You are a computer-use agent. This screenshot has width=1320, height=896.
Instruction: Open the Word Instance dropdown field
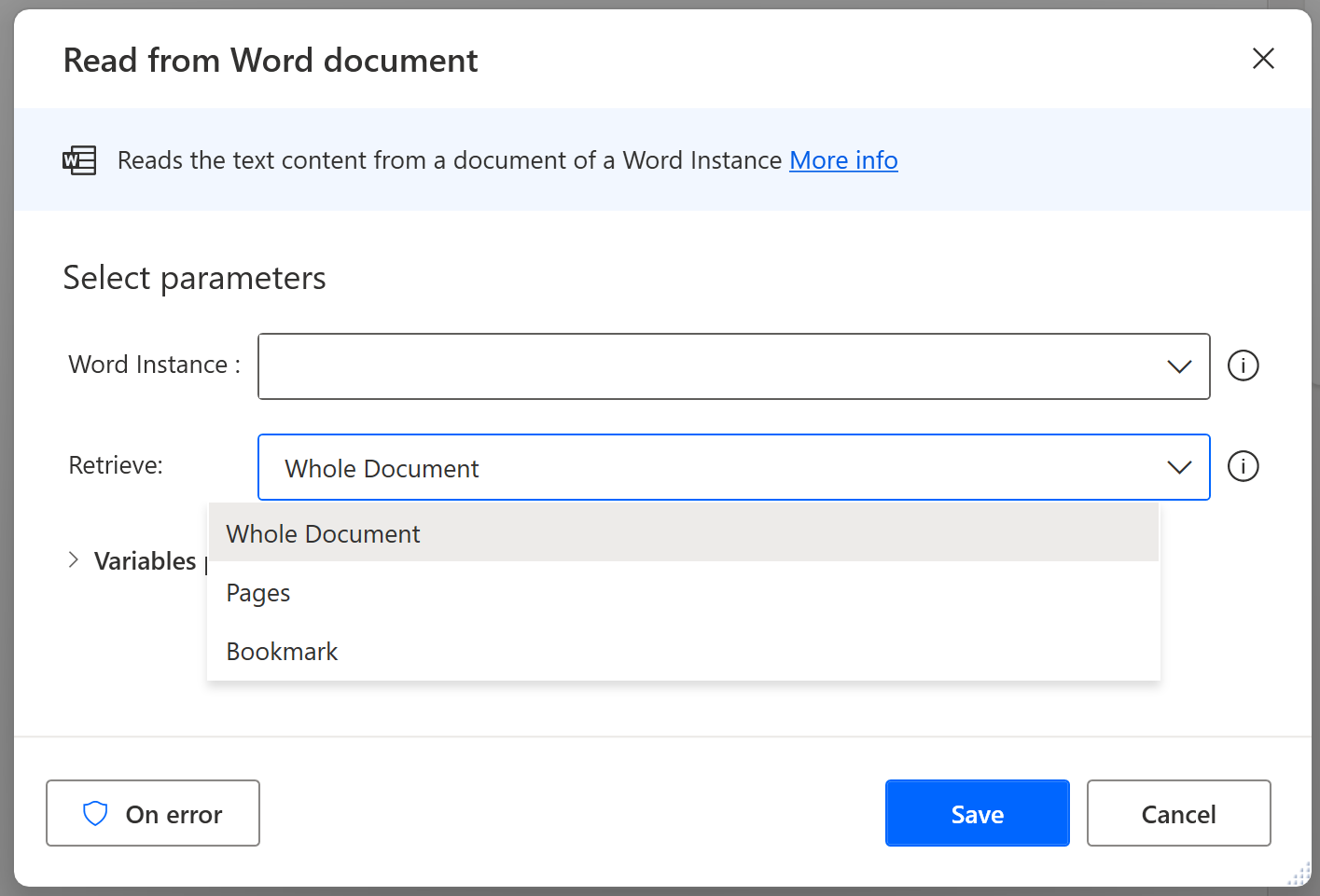709,366
